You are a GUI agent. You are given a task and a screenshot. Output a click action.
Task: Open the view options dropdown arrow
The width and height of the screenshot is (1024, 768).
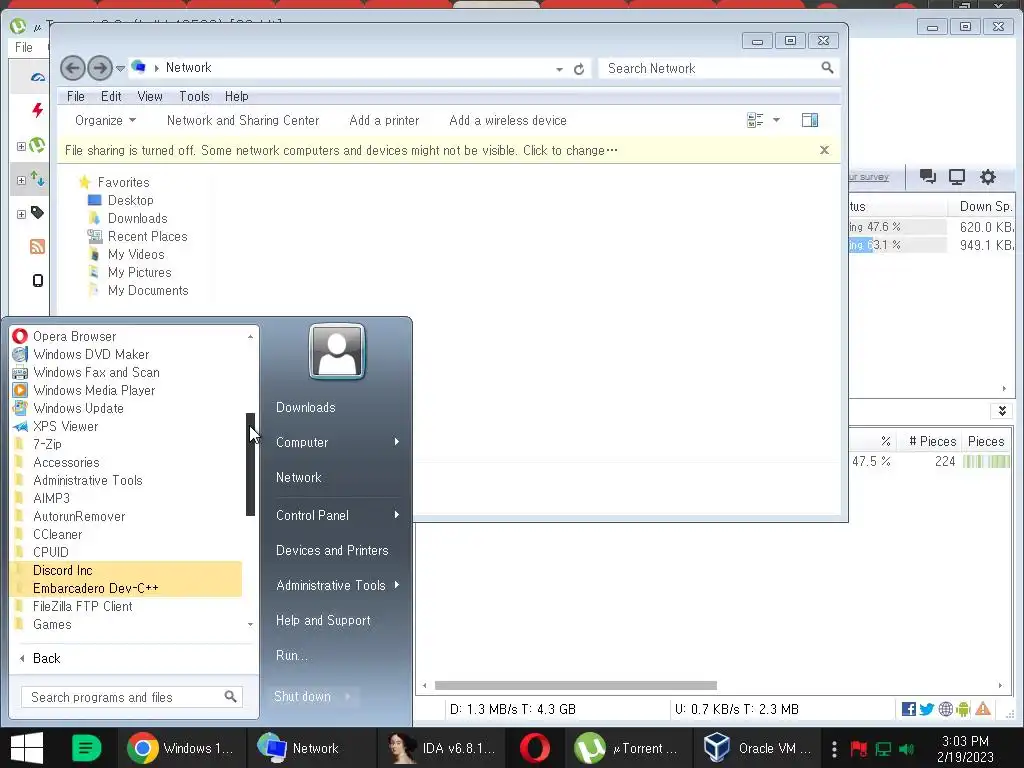[x=776, y=120]
